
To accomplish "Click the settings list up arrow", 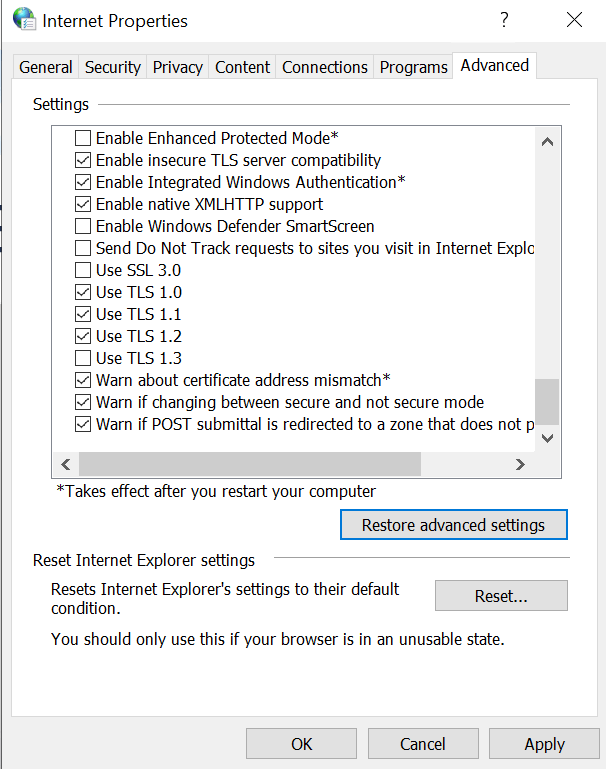I will coord(547,142).
